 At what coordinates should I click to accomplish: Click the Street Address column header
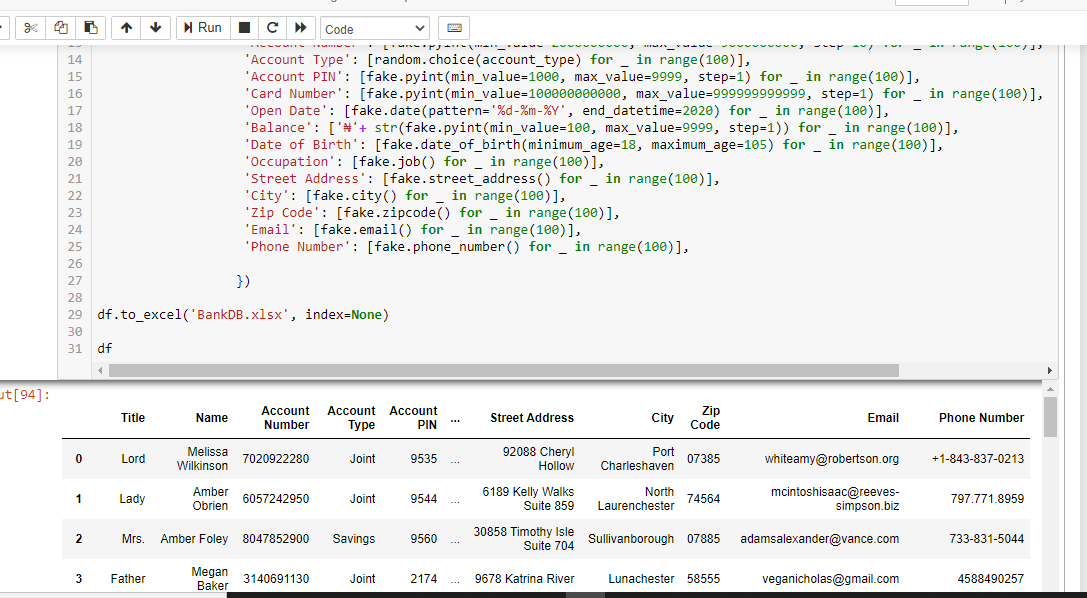[x=532, y=418]
